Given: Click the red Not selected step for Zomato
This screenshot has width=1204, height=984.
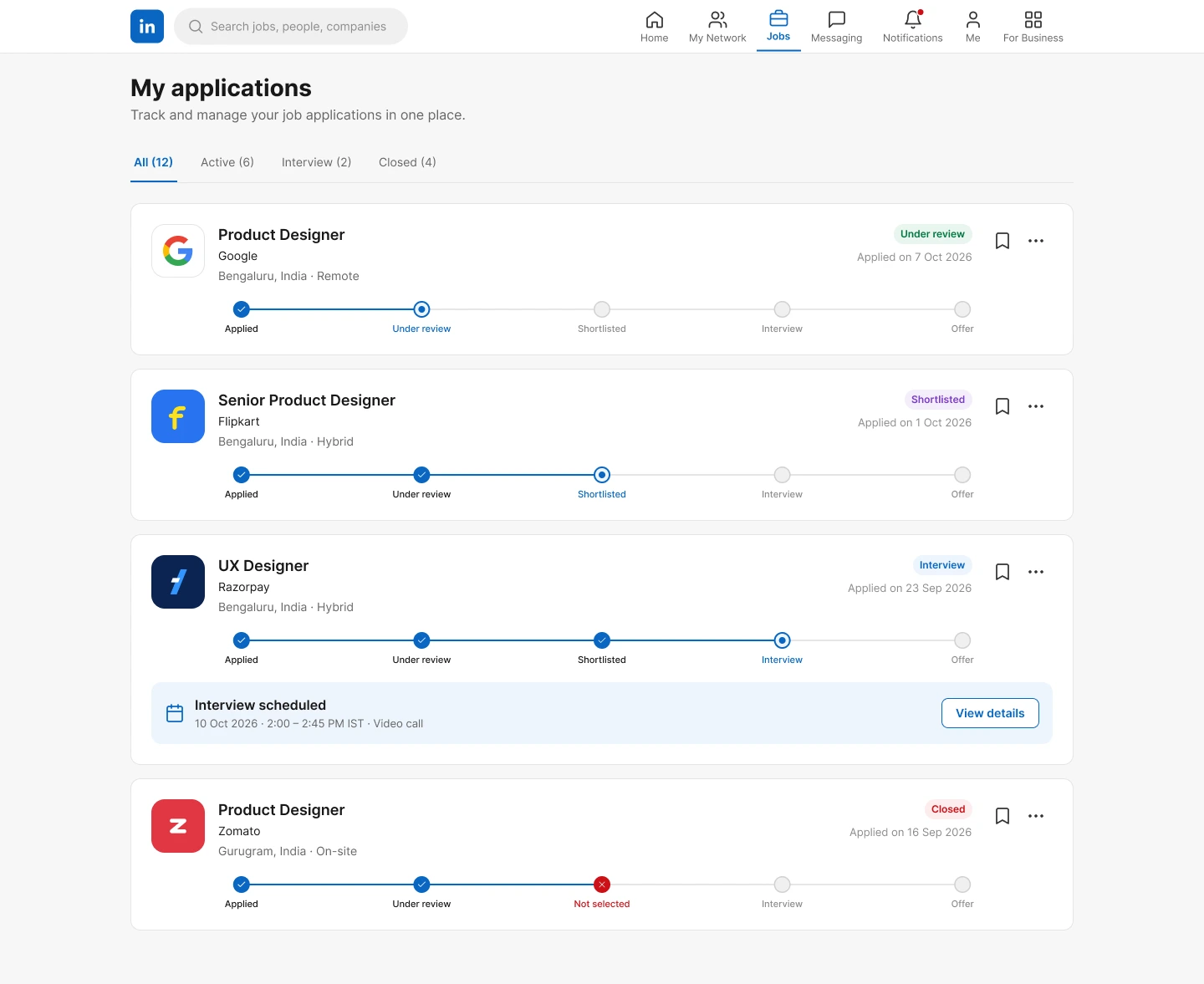Looking at the screenshot, I should tap(602, 885).
